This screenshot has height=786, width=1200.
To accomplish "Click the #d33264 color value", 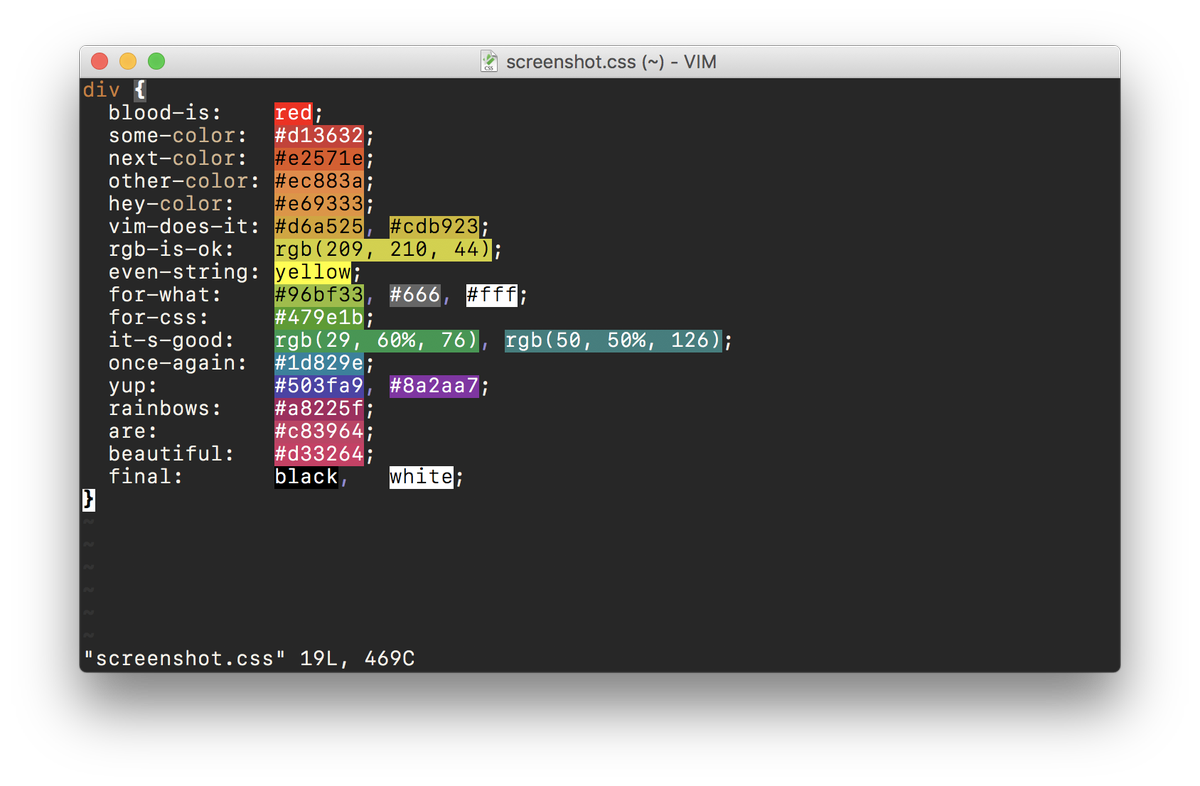I will [x=319, y=454].
